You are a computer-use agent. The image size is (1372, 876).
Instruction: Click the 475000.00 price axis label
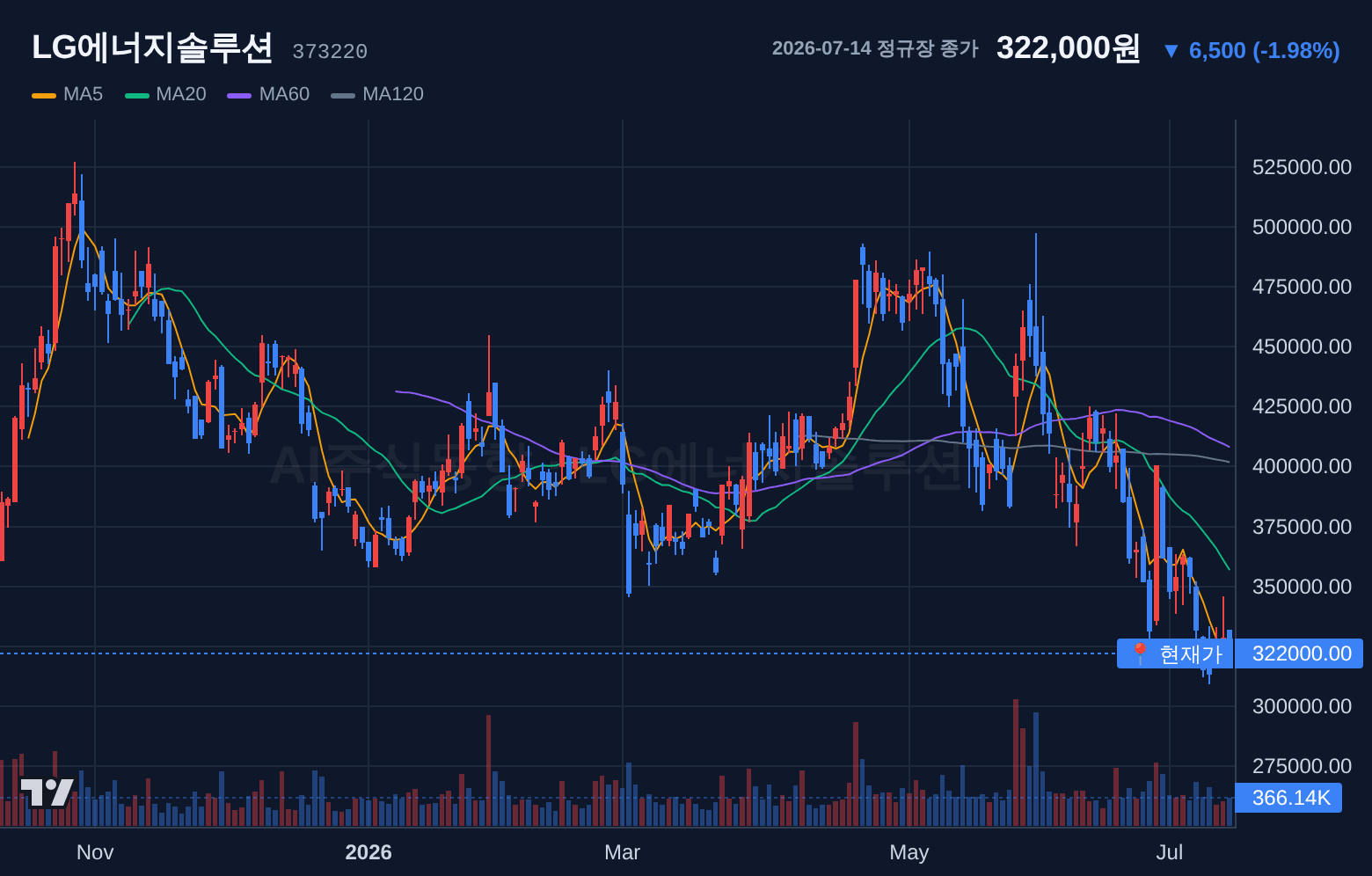click(x=1302, y=287)
